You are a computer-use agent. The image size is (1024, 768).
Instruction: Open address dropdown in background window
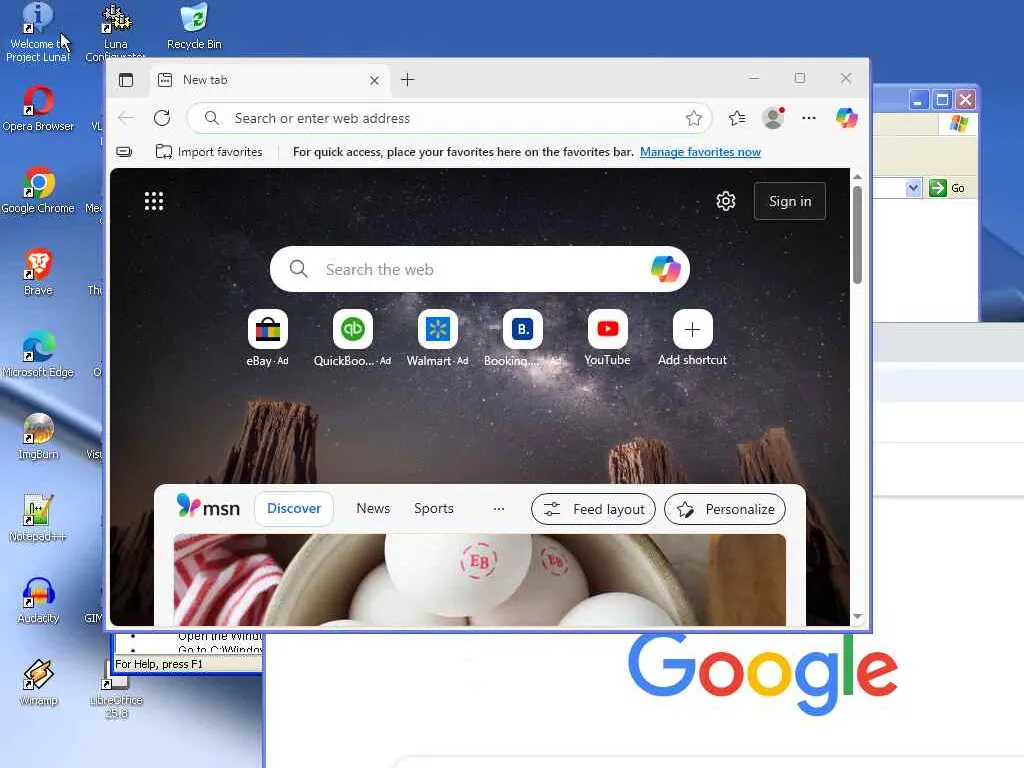pos(913,188)
